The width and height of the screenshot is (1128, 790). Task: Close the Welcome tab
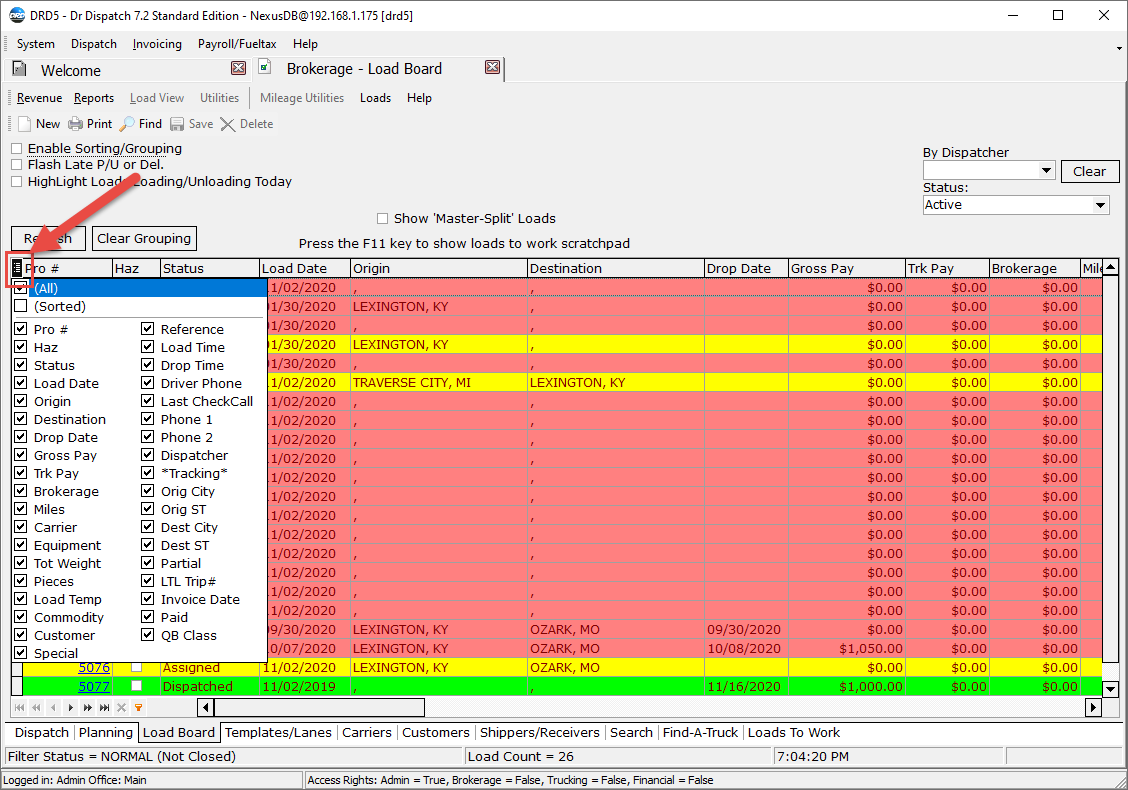click(238, 68)
